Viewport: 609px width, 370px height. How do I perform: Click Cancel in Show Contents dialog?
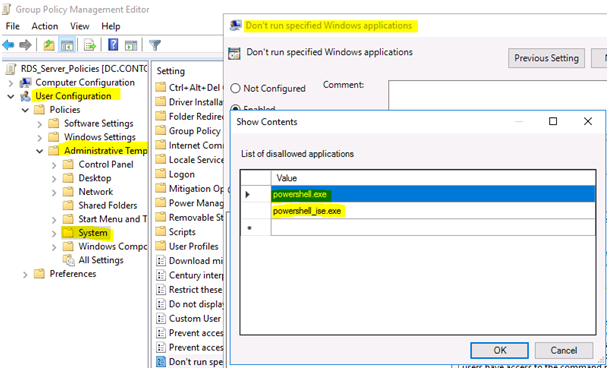tap(564, 350)
